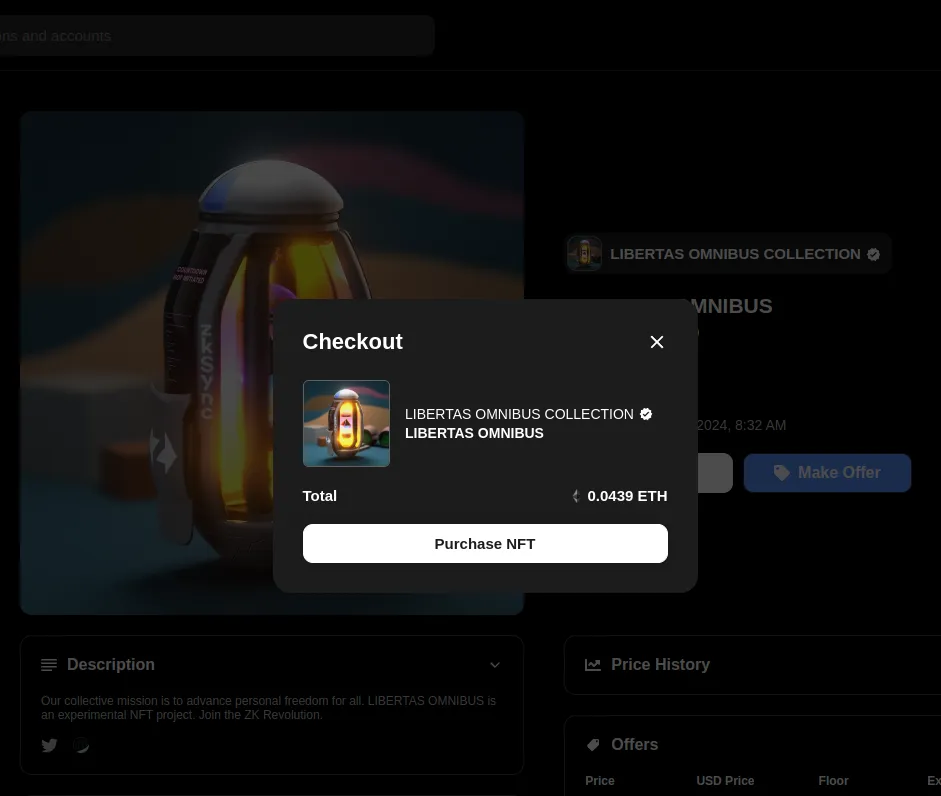The image size is (941, 796).
Task: Click the verified badge beside page collection name
Action: pos(873,255)
